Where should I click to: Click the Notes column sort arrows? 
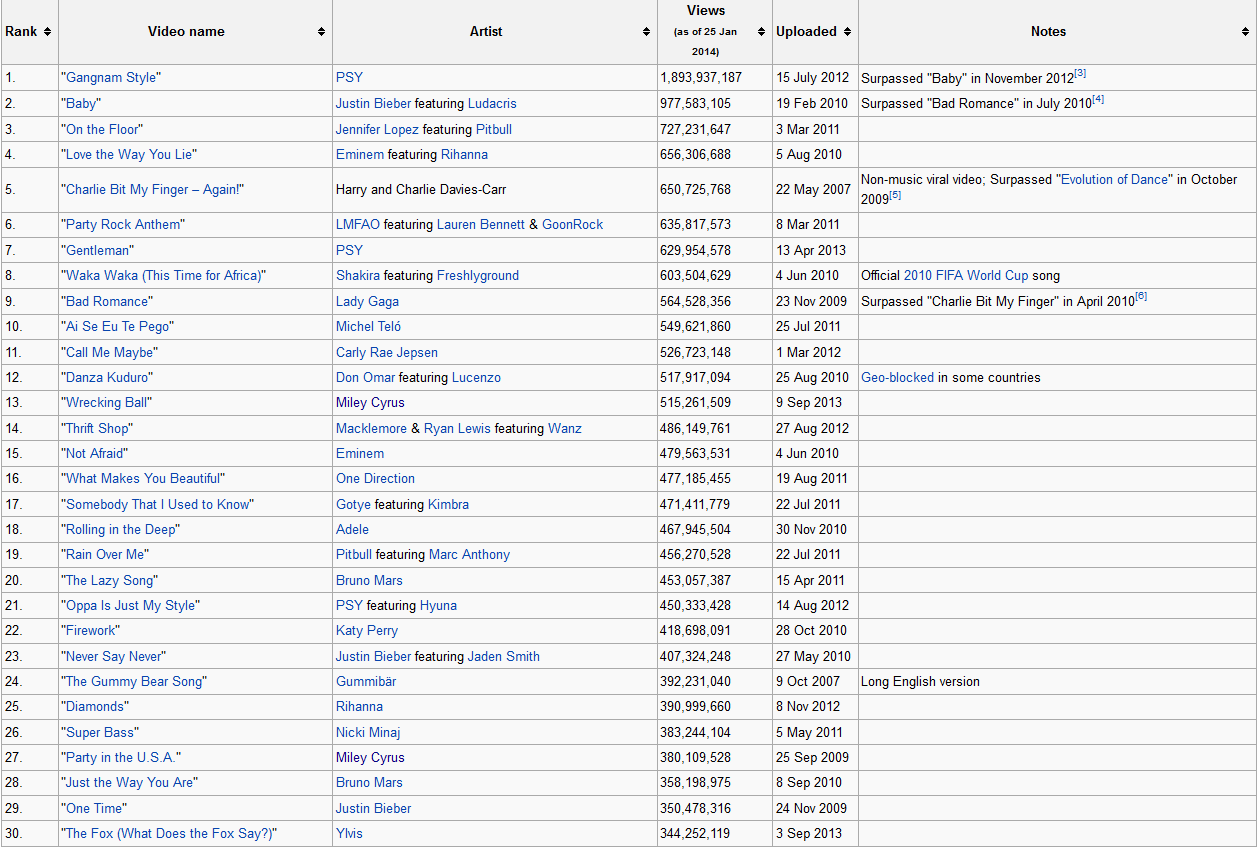coord(1246,32)
